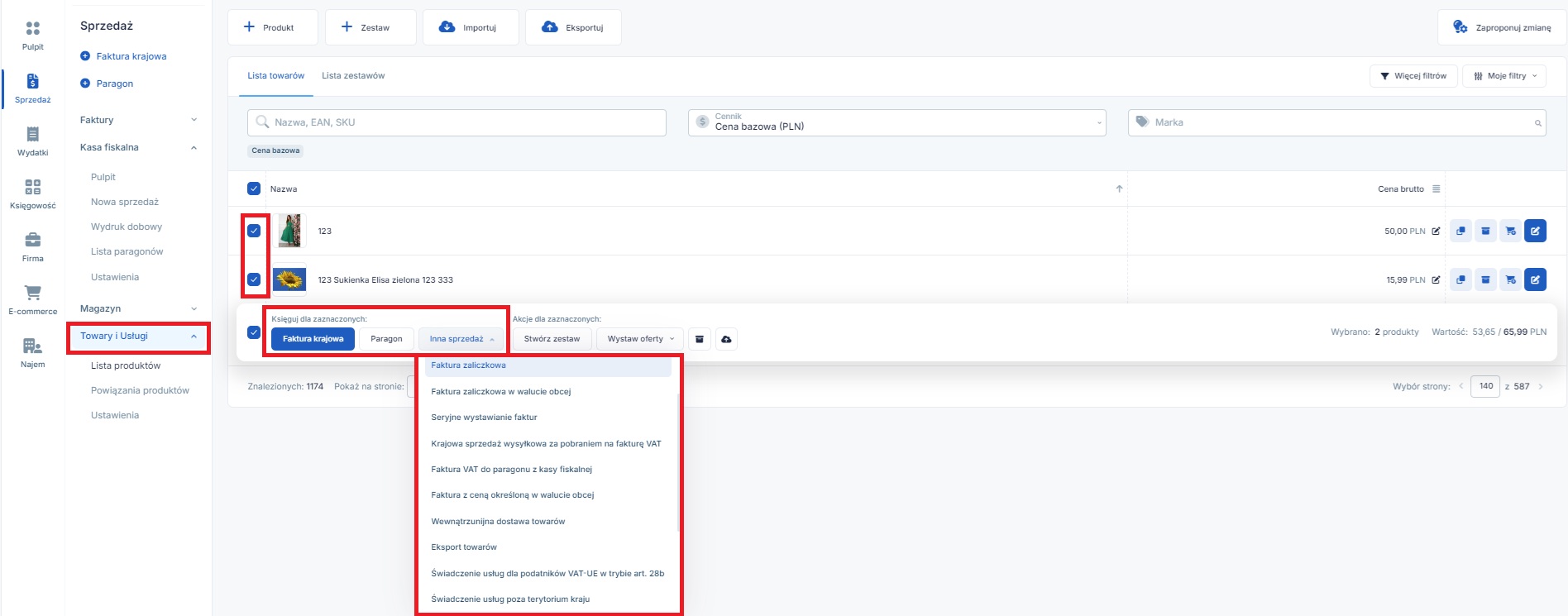Open Najem section

click(x=33, y=353)
